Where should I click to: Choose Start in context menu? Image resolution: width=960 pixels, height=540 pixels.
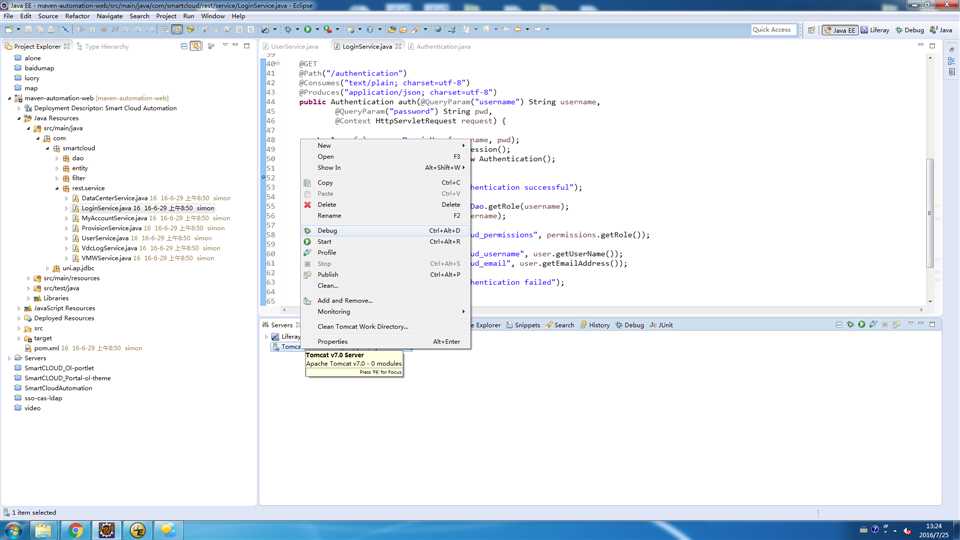click(x=386, y=242)
